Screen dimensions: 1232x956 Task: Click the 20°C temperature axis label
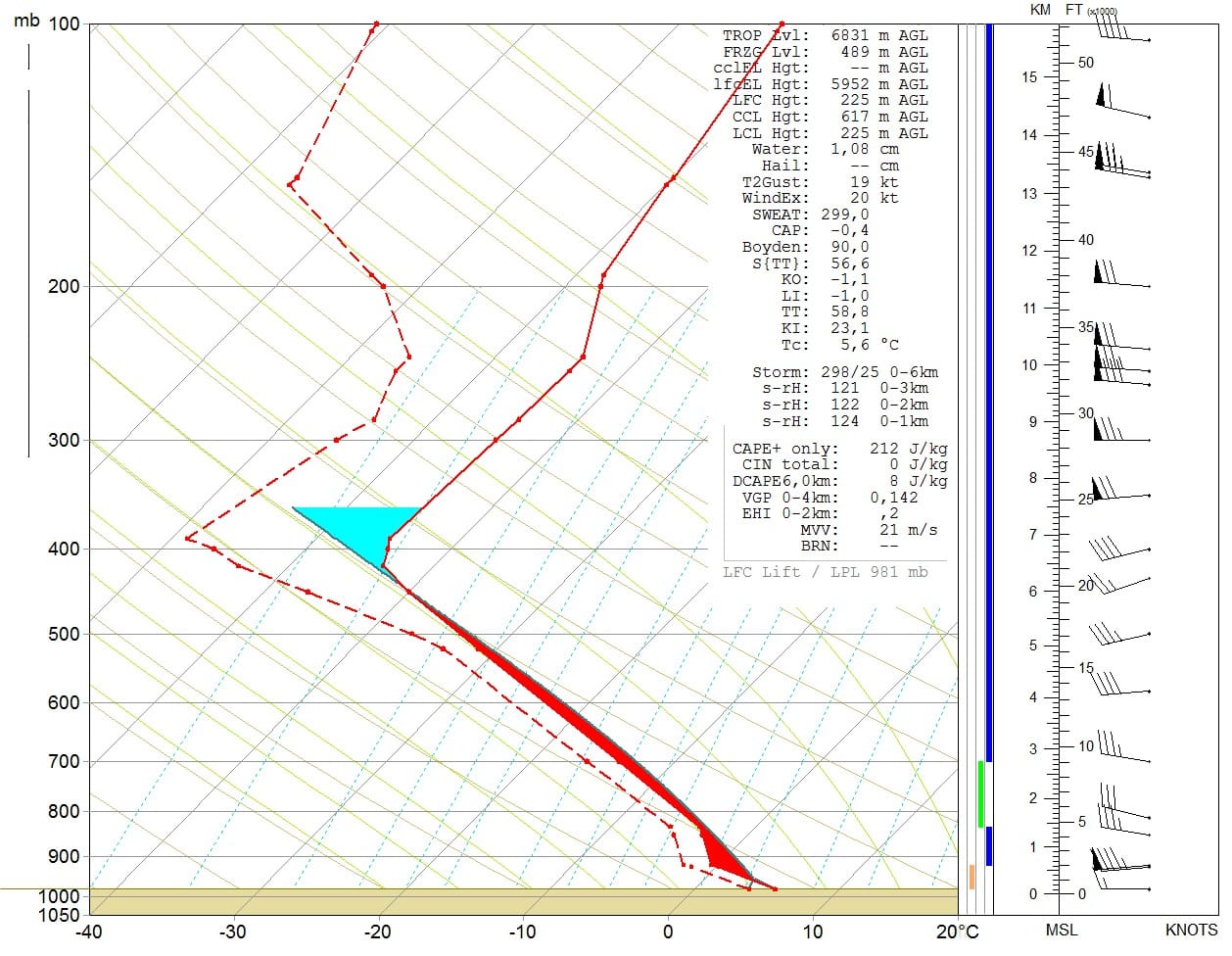(955, 932)
